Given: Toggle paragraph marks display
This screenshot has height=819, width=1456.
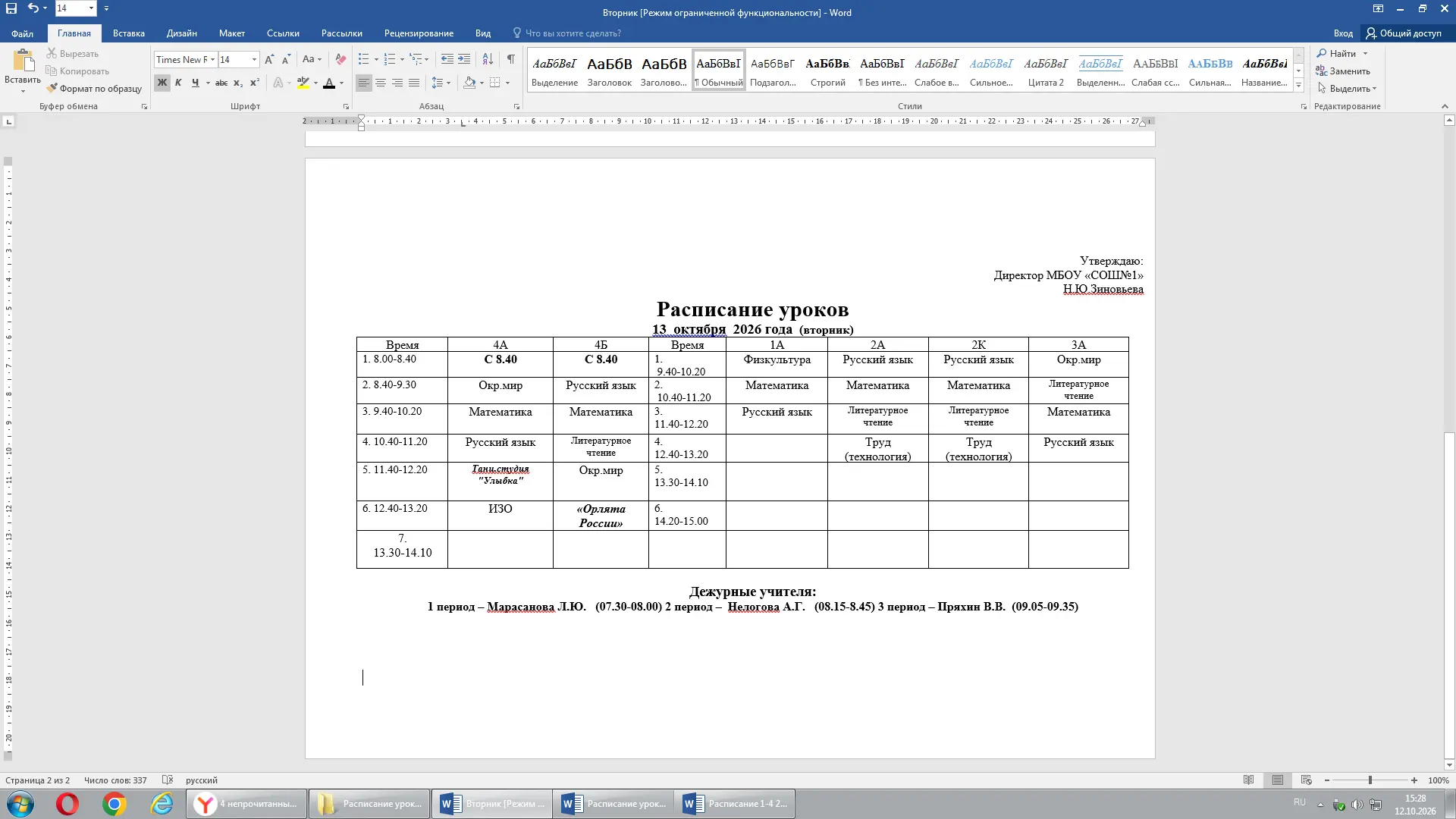Looking at the screenshot, I should click(511, 59).
